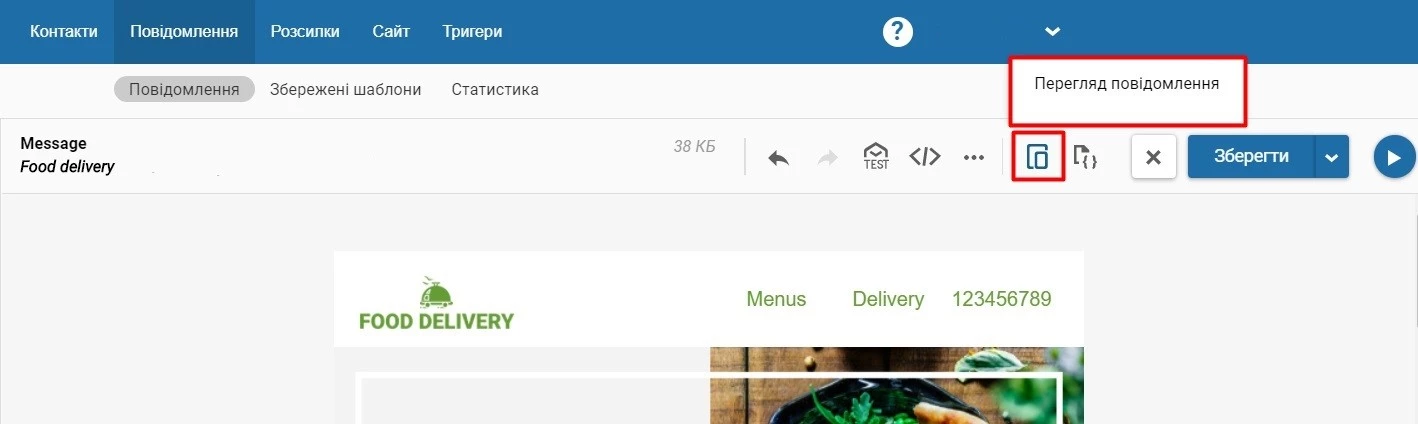The image size is (1418, 424).
Task: Click the dynamic content braces icon
Action: tap(1086, 157)
